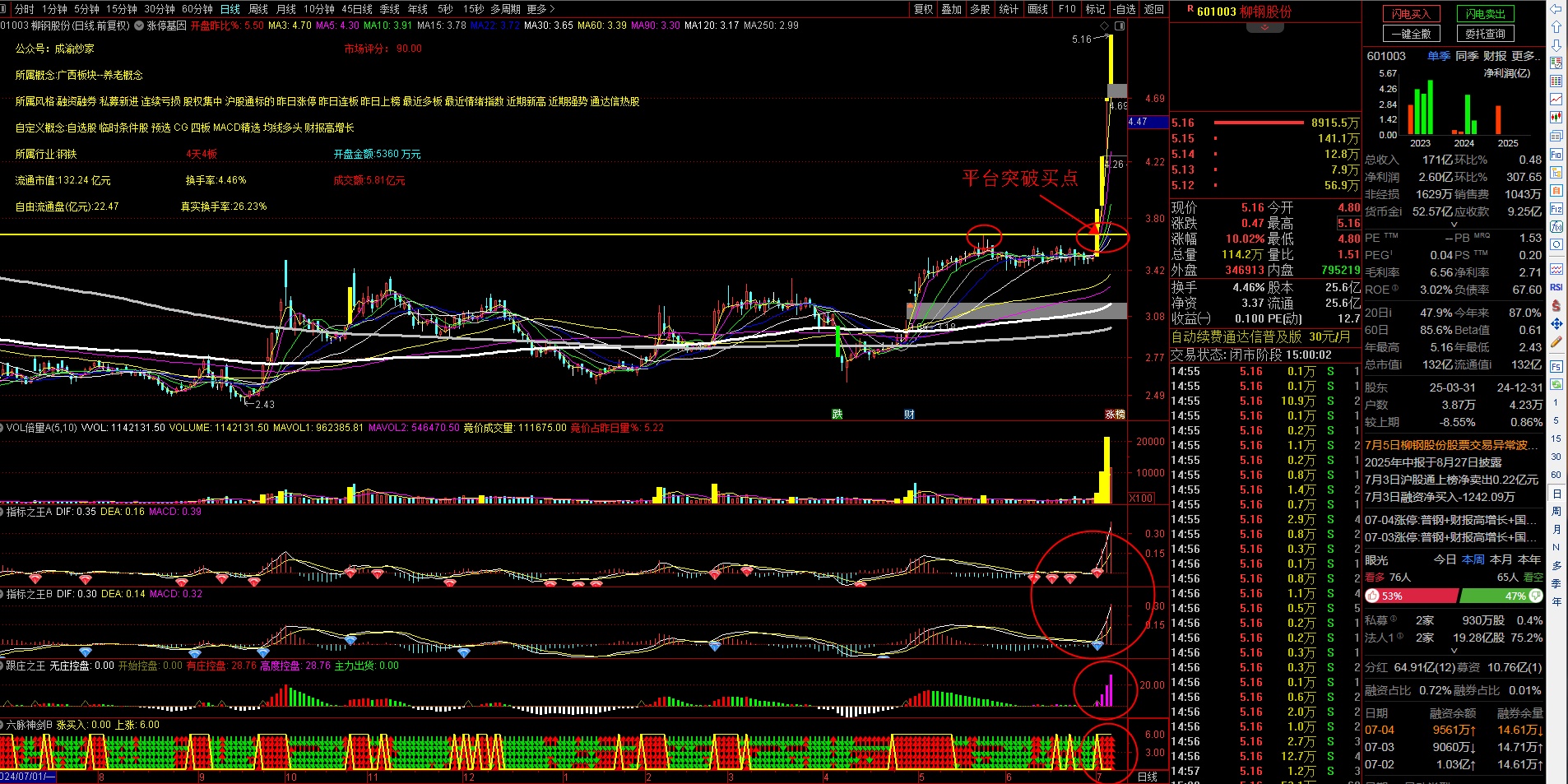Open news 7月5日柳钢股份股票交易异常波动
Viewport: 1568px width, 784px height.
[1452, 445]
